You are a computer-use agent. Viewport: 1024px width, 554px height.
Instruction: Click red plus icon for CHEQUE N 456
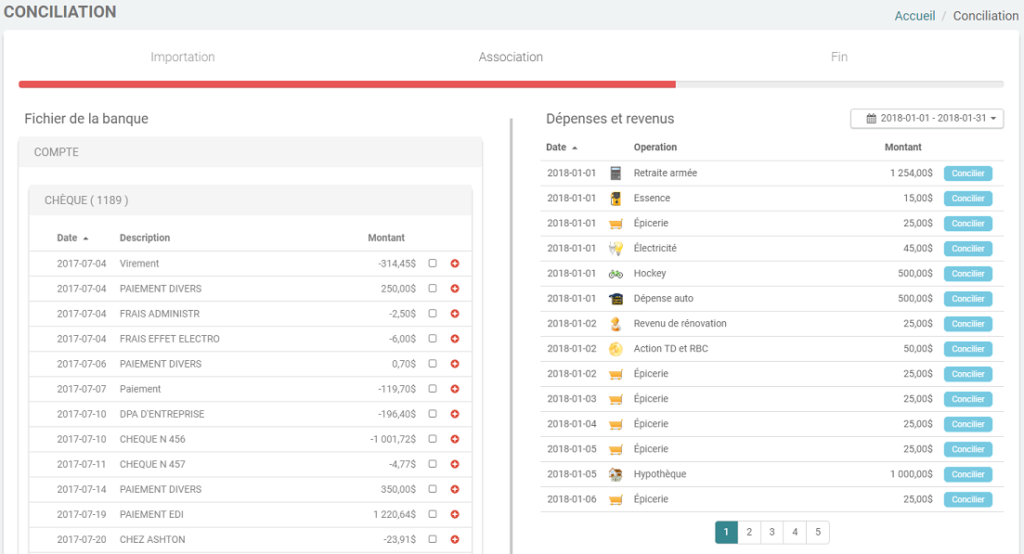pyautogui.click(x=455, y=439)
